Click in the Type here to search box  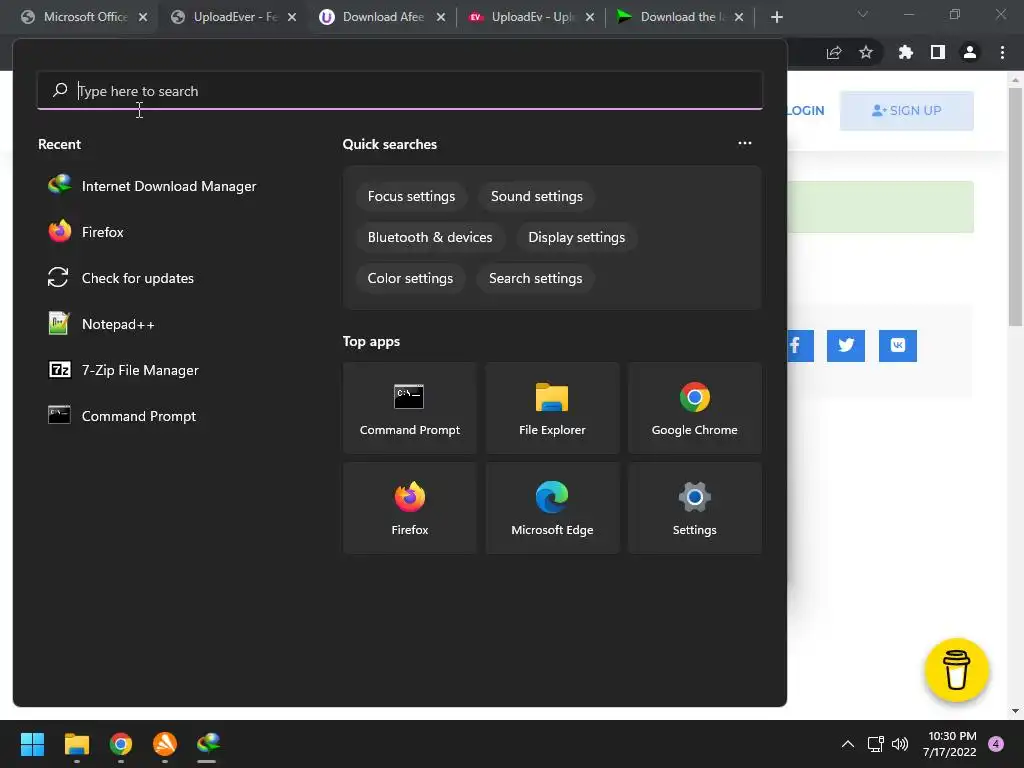tap(400, 91)
